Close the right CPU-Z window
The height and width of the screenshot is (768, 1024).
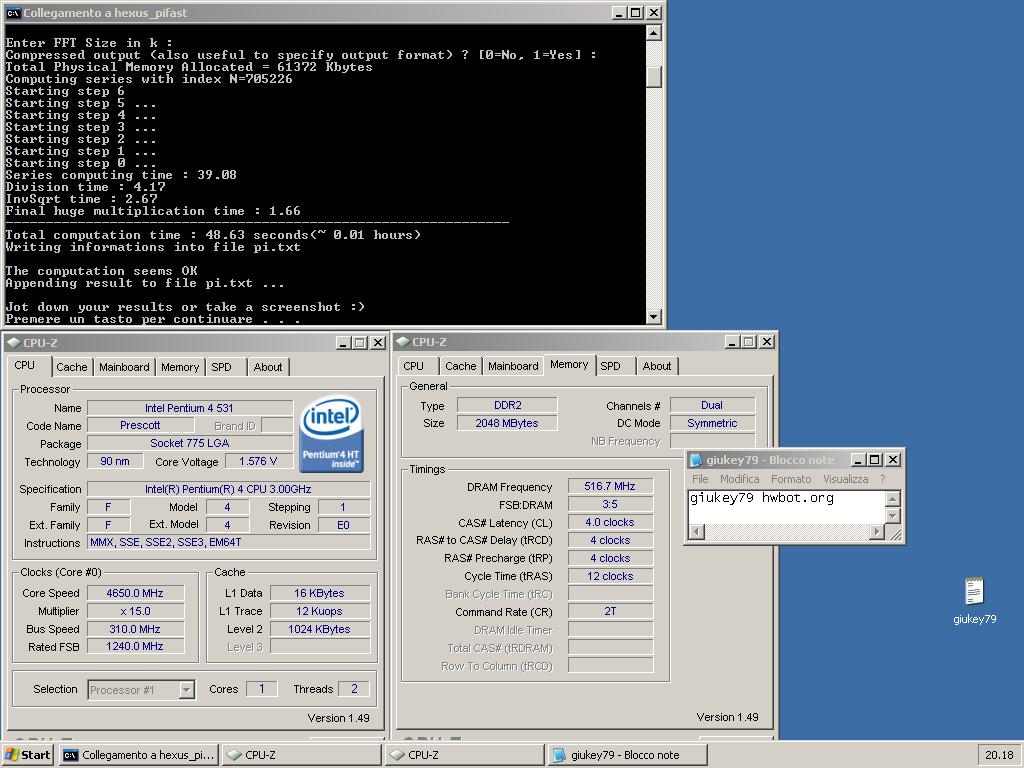[767, 342]
